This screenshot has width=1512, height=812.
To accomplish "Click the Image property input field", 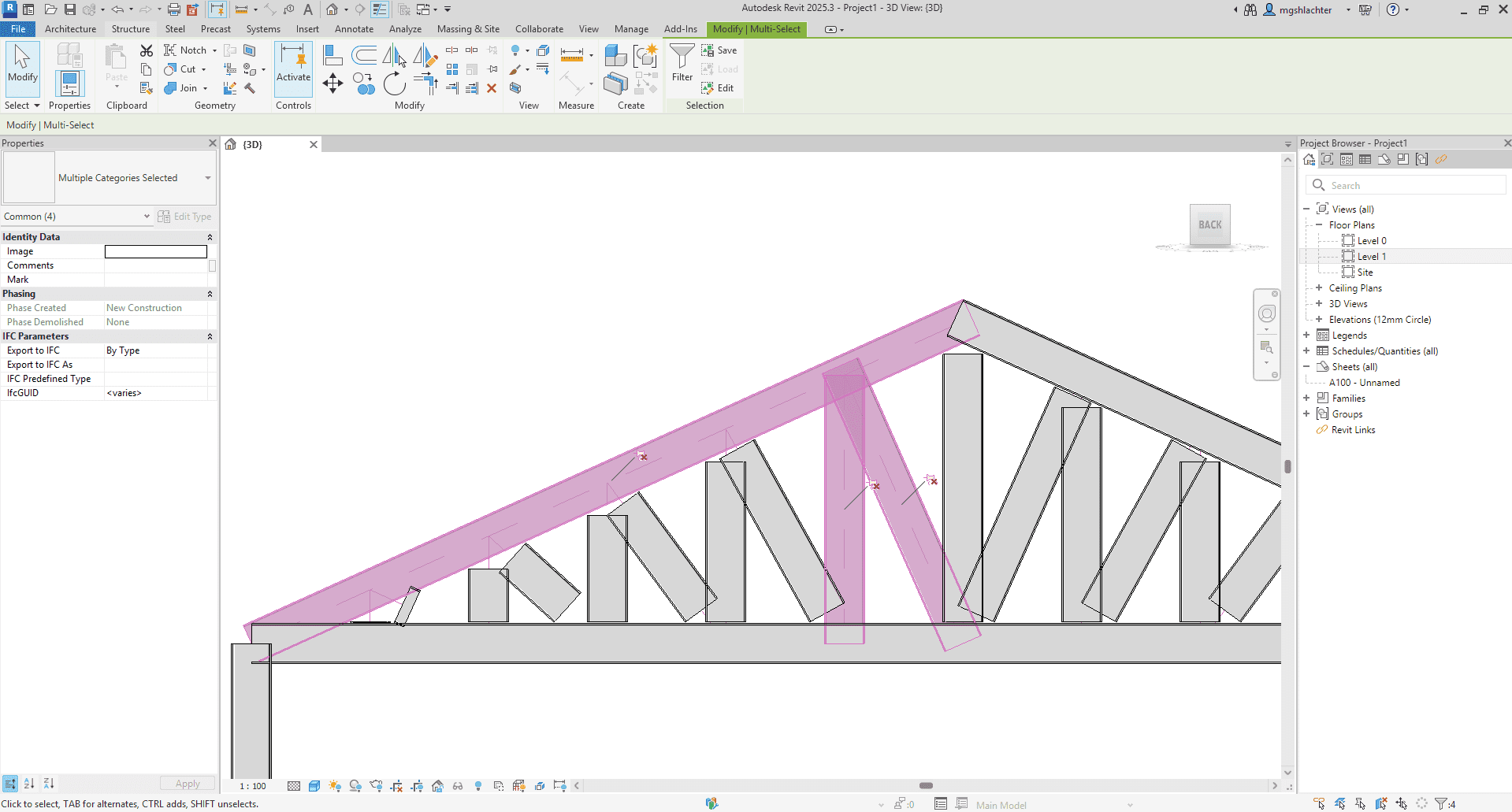I will coord(156,252).
